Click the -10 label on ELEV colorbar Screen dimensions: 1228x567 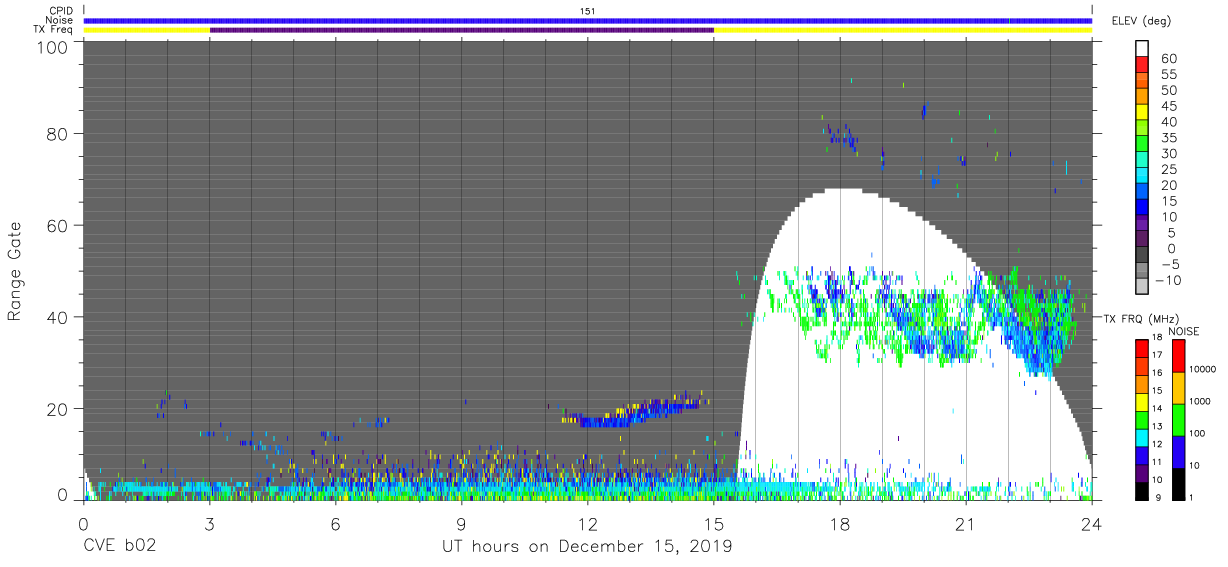[x=1166, y=281]
